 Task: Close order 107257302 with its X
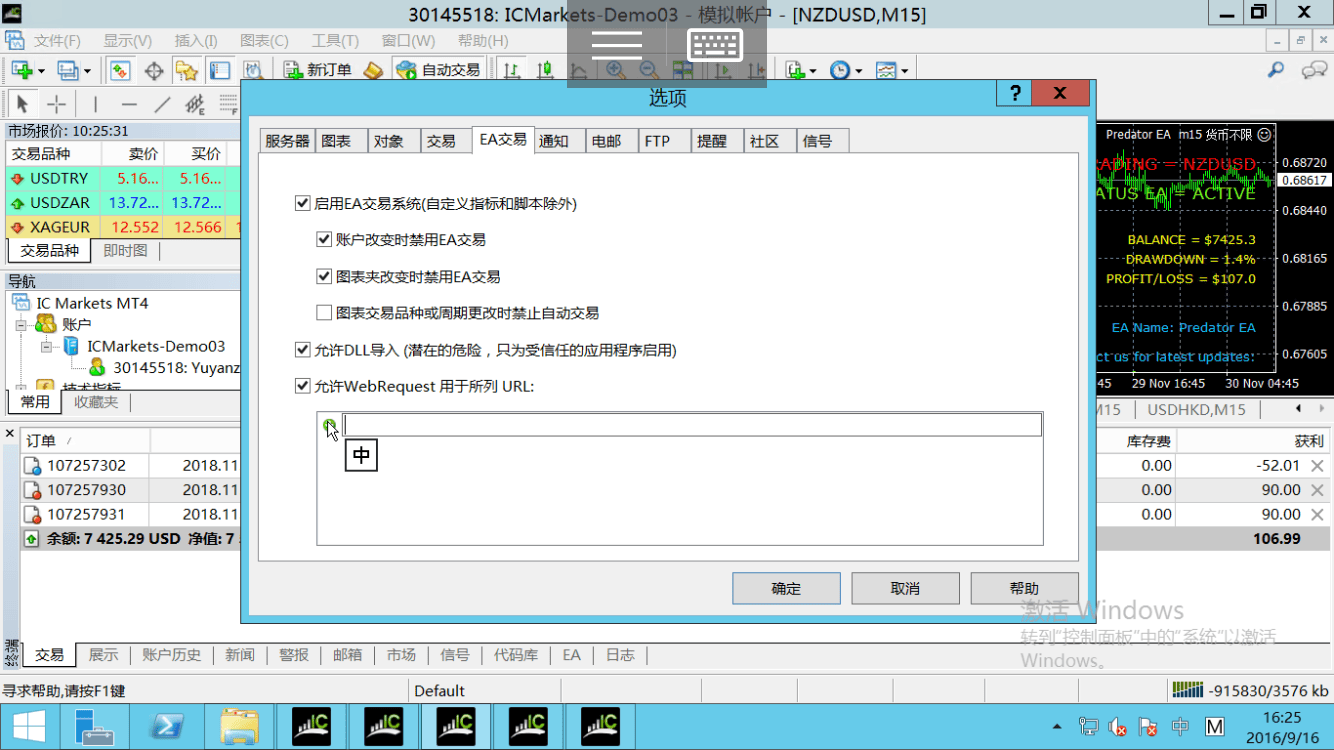(x=1318, y=466)
